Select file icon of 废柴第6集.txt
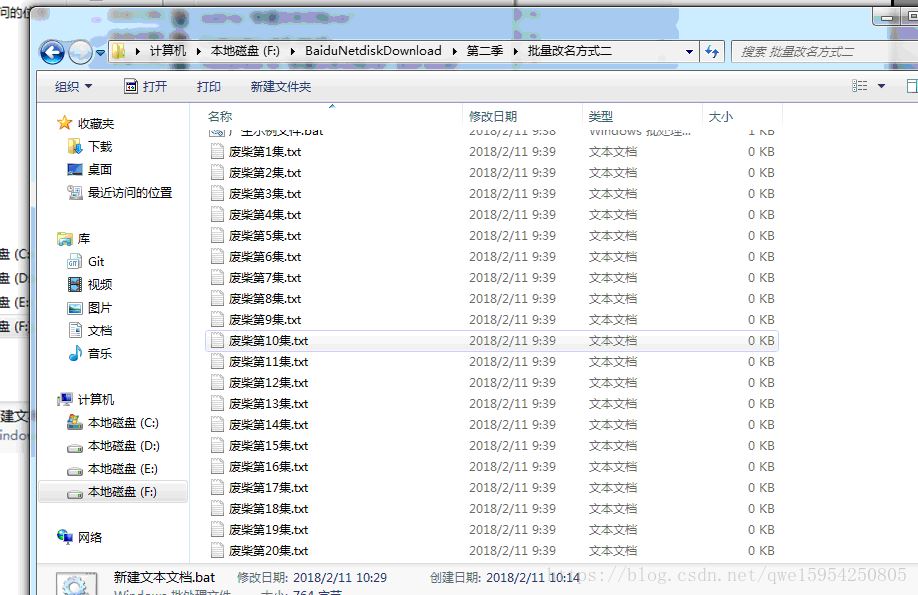918x595 pixels. [217, 257]
